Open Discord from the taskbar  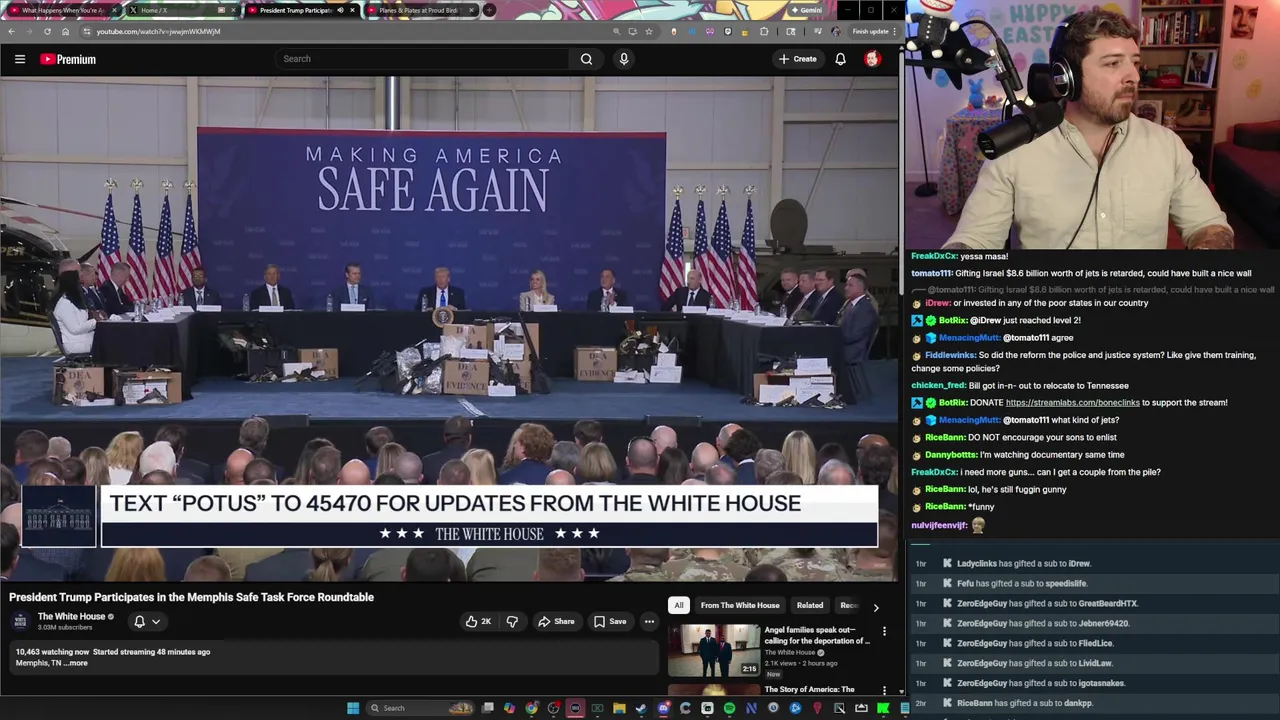(663, 708)
